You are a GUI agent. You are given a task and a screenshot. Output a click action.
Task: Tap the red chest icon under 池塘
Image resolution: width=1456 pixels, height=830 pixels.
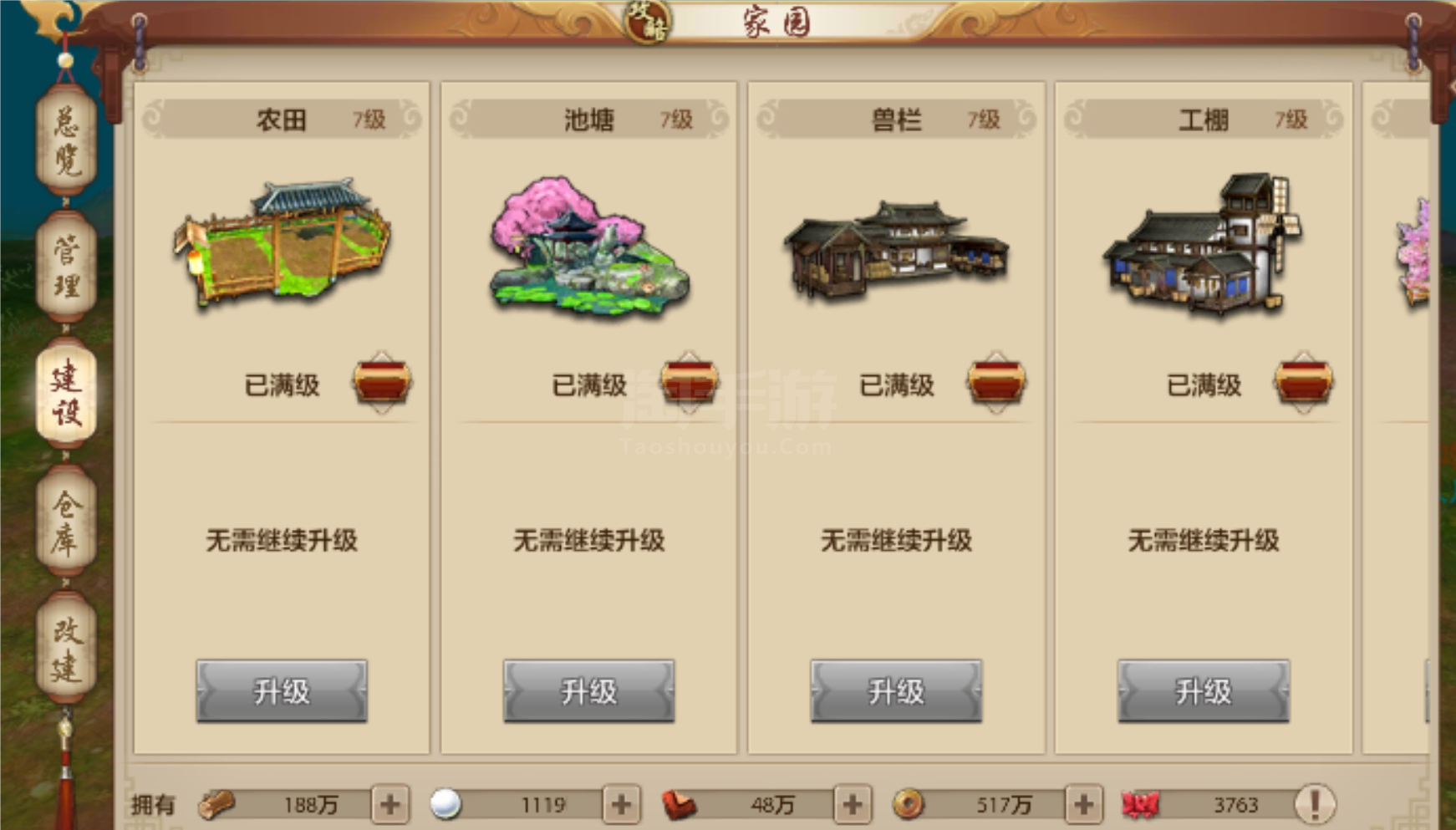pos(689,383)
